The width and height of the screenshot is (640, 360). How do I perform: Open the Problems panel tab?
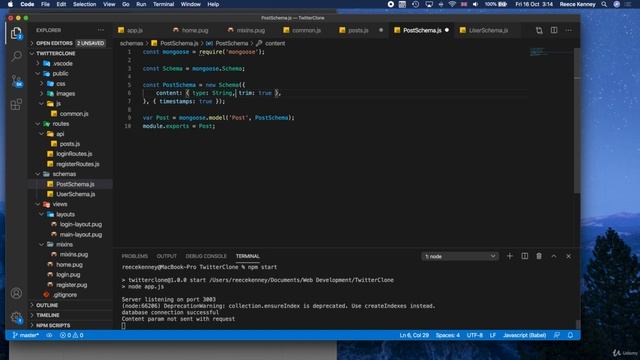[x=135, y=256]
